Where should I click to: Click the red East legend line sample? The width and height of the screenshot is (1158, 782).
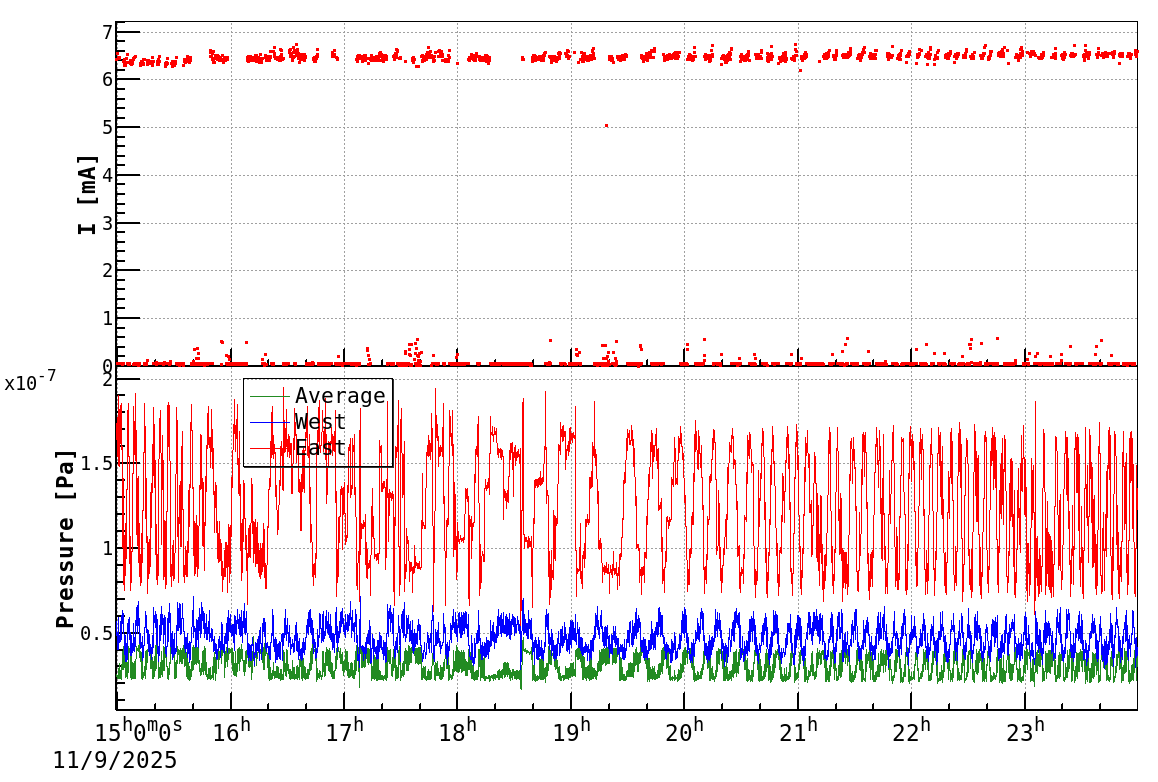[x=270, y=448]
